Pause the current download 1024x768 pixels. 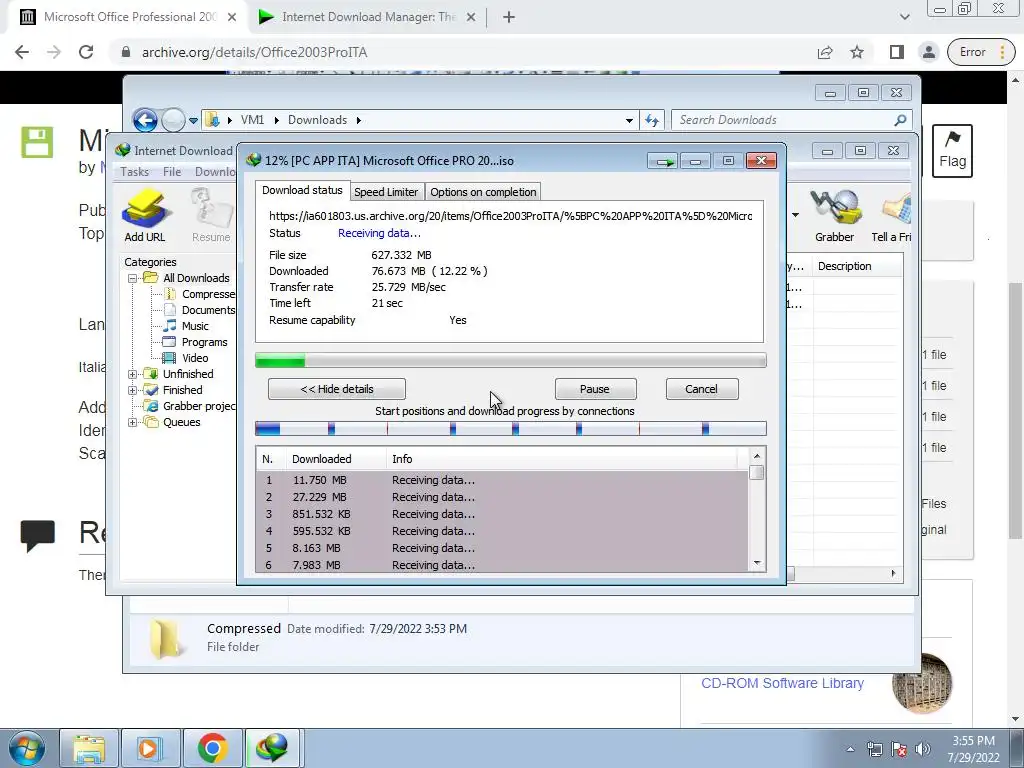pos(595,389)
